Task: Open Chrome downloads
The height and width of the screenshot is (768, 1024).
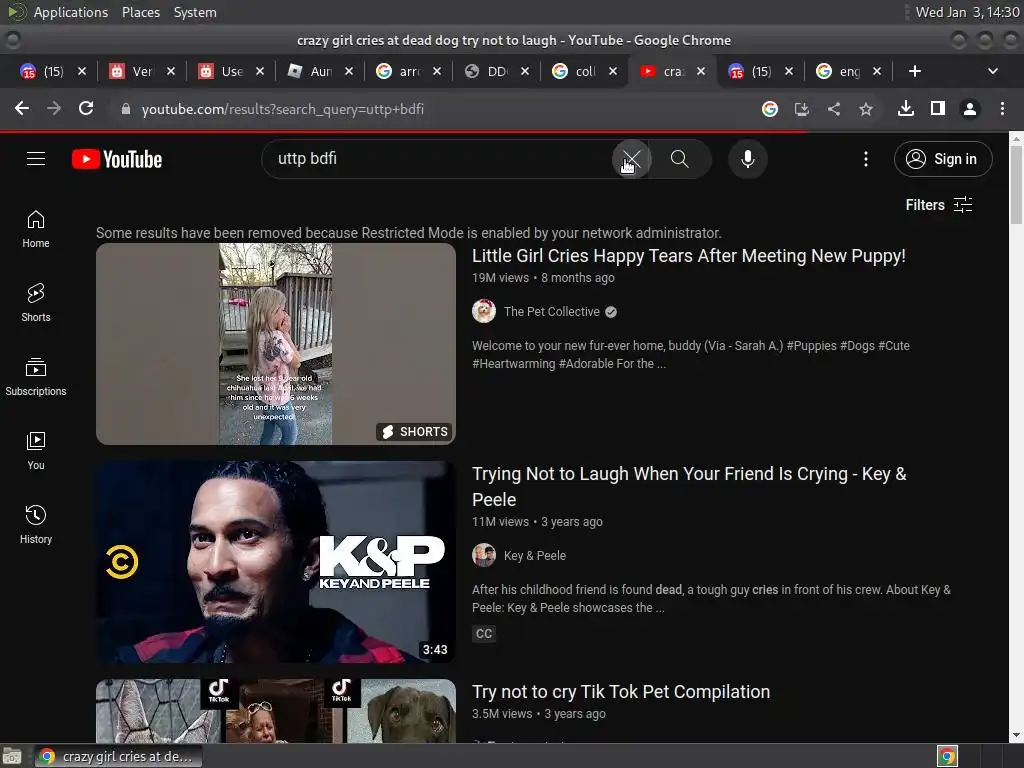Action: tap(906, 108)
